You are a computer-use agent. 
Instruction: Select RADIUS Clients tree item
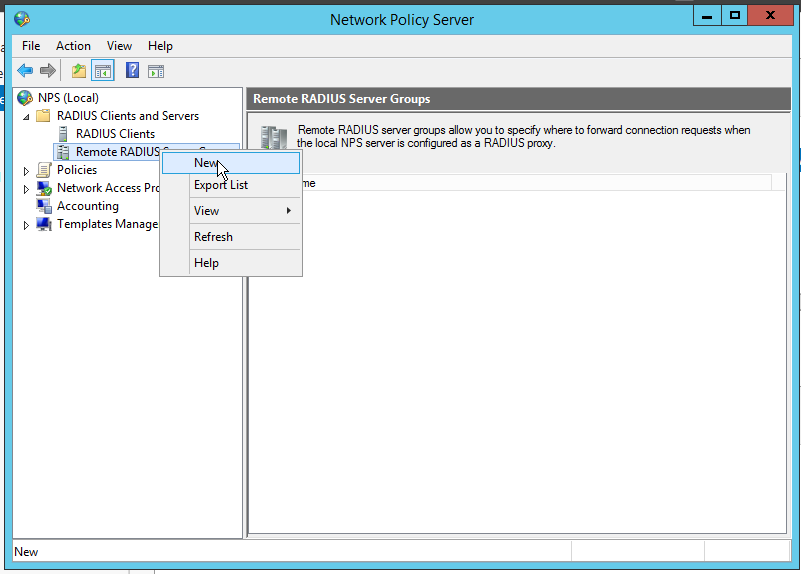[x=115, y=134]
